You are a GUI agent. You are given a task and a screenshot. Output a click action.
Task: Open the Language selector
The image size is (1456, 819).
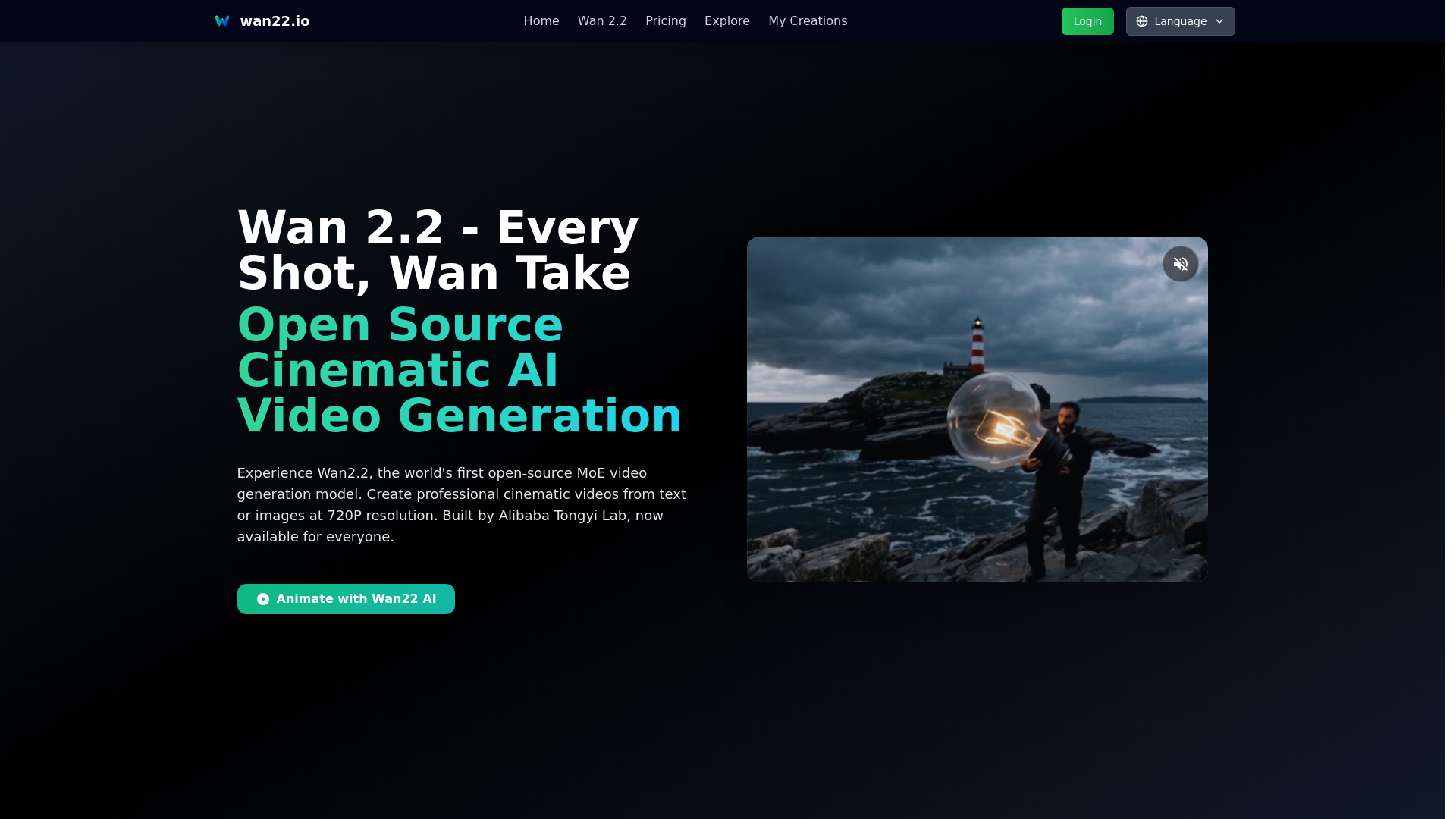click(1180, 21)
